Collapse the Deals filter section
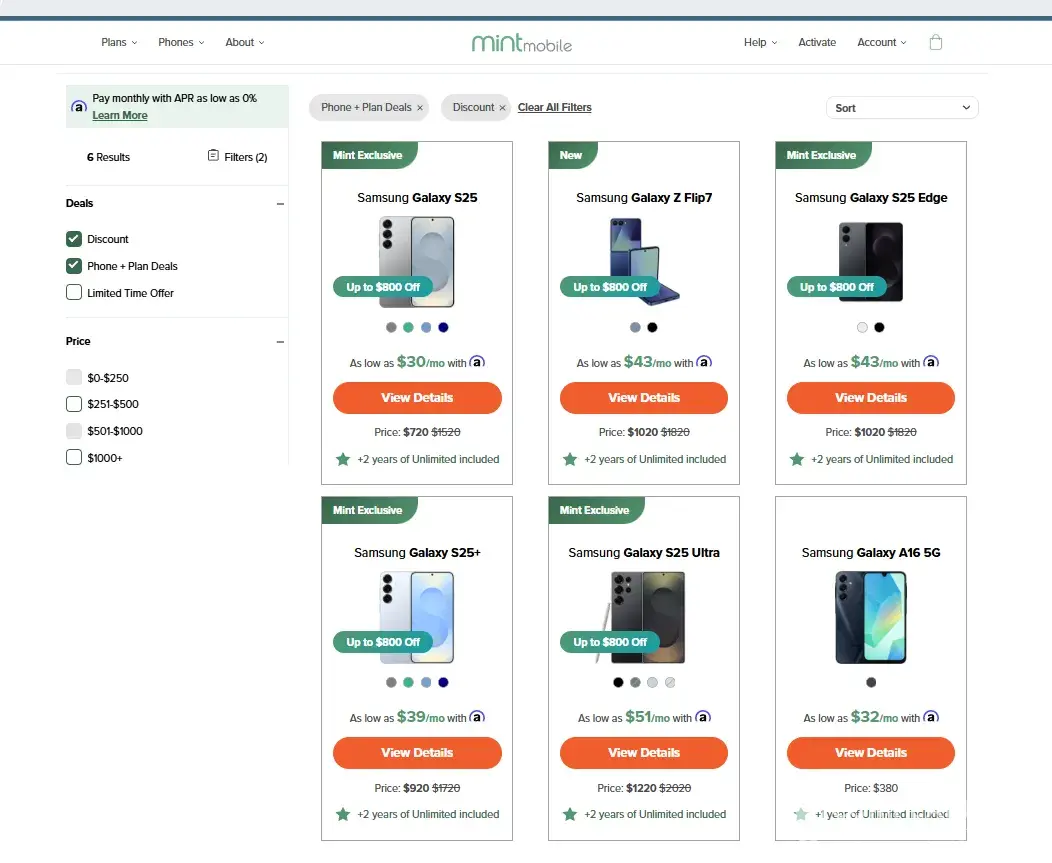The height and width of the screenshot is (863, 1052). click(280, 204)
